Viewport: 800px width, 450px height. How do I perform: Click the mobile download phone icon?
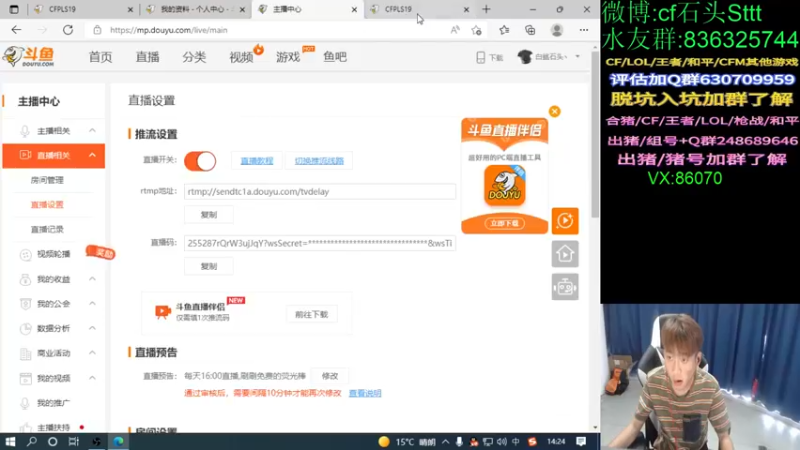point(480,57)
